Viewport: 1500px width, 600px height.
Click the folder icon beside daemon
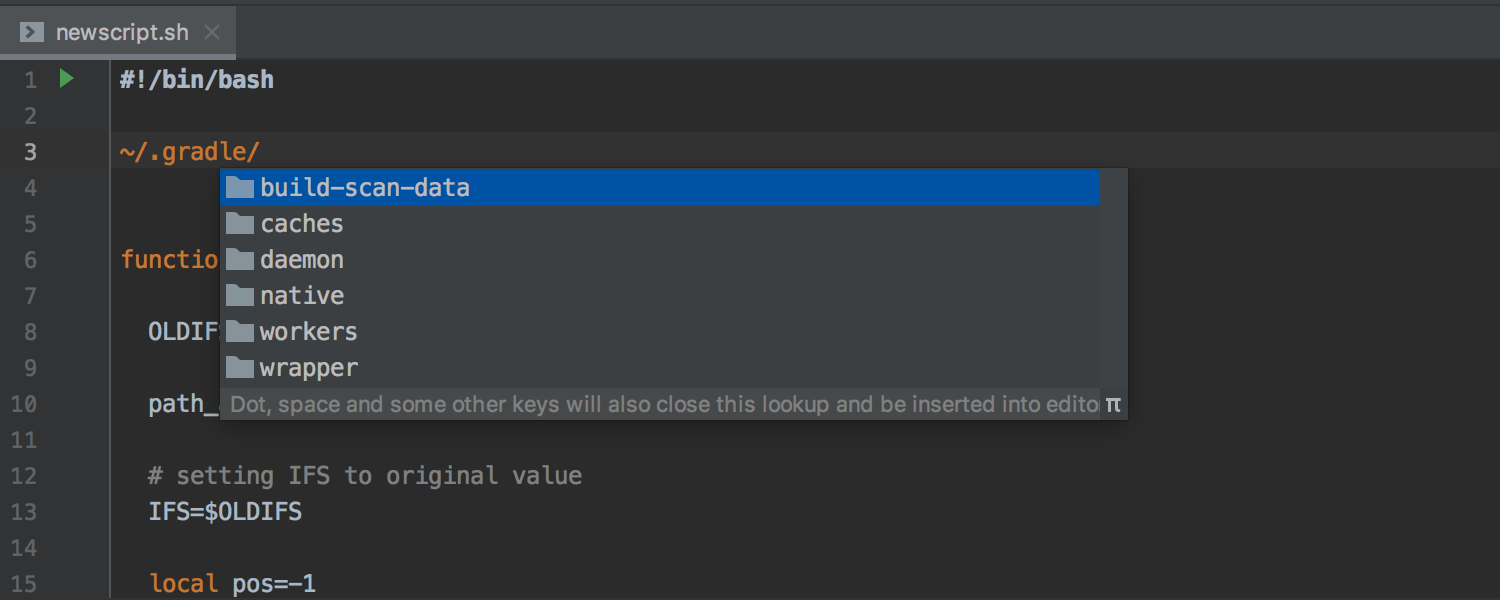point(240,259)
